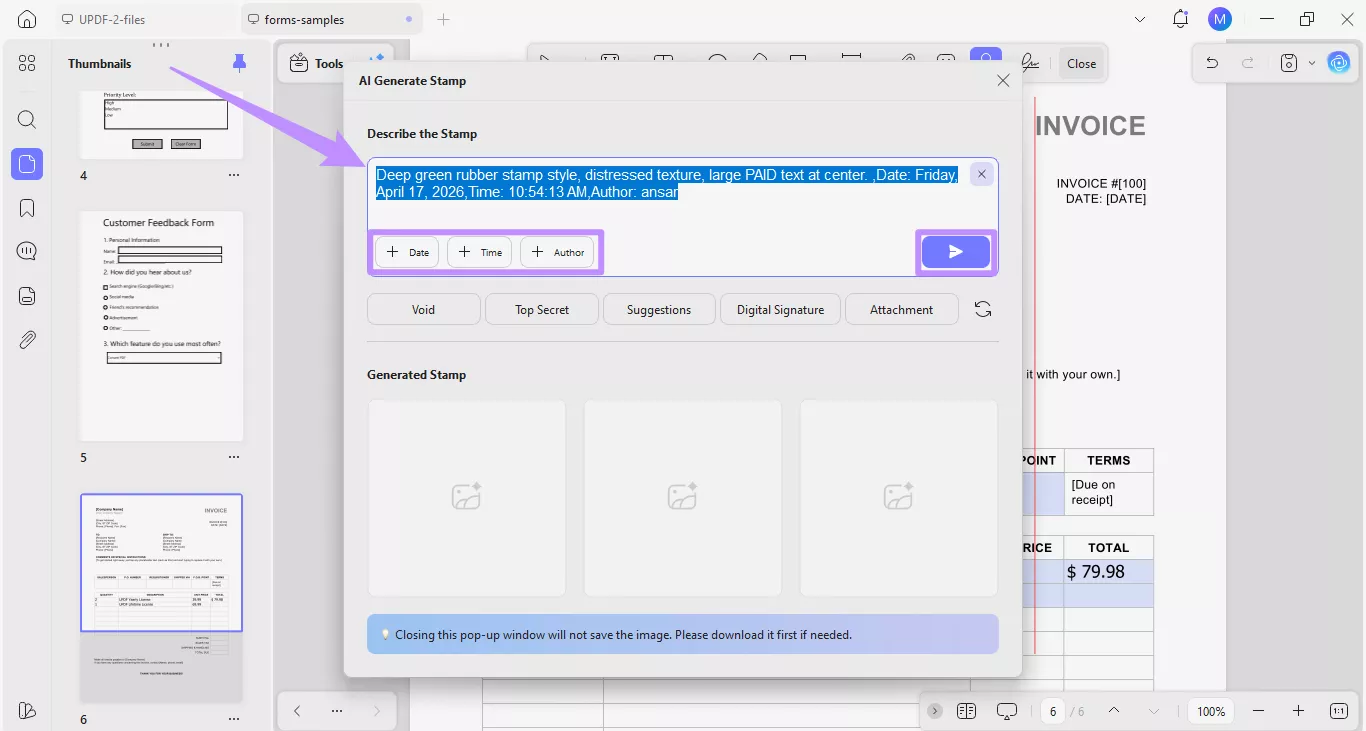This screenshot has height=731, width=1366.
Task: Open the Attachments panel
Action: (27, 339)
